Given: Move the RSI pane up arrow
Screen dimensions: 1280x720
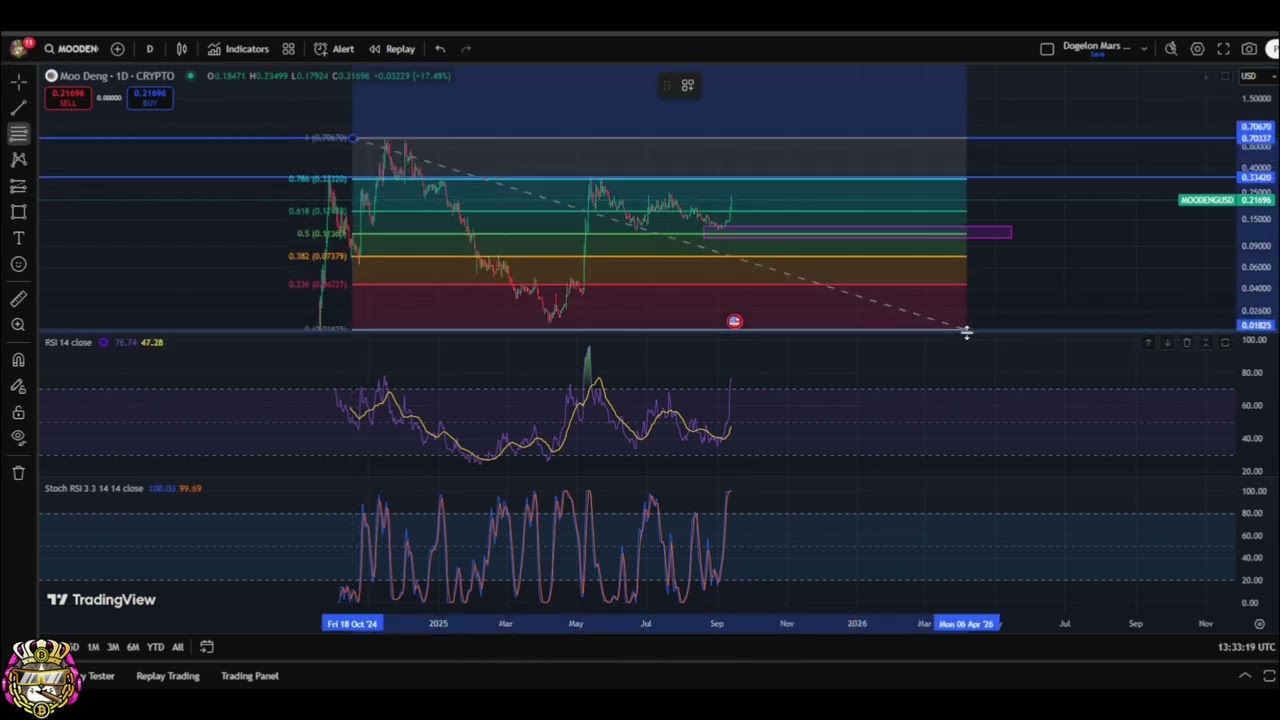Looking at the screenshot, I should click(x=1148, y=343).
